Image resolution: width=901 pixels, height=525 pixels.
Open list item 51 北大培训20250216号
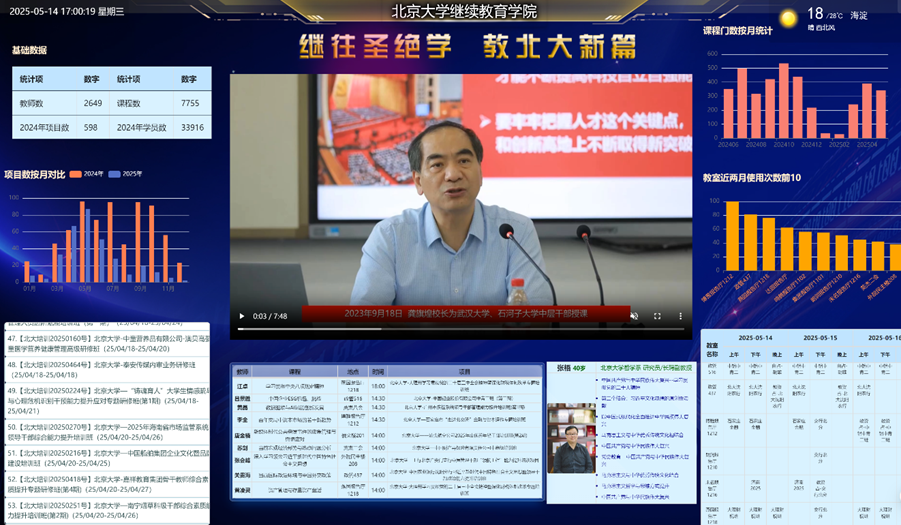click(x=107, y=458)
